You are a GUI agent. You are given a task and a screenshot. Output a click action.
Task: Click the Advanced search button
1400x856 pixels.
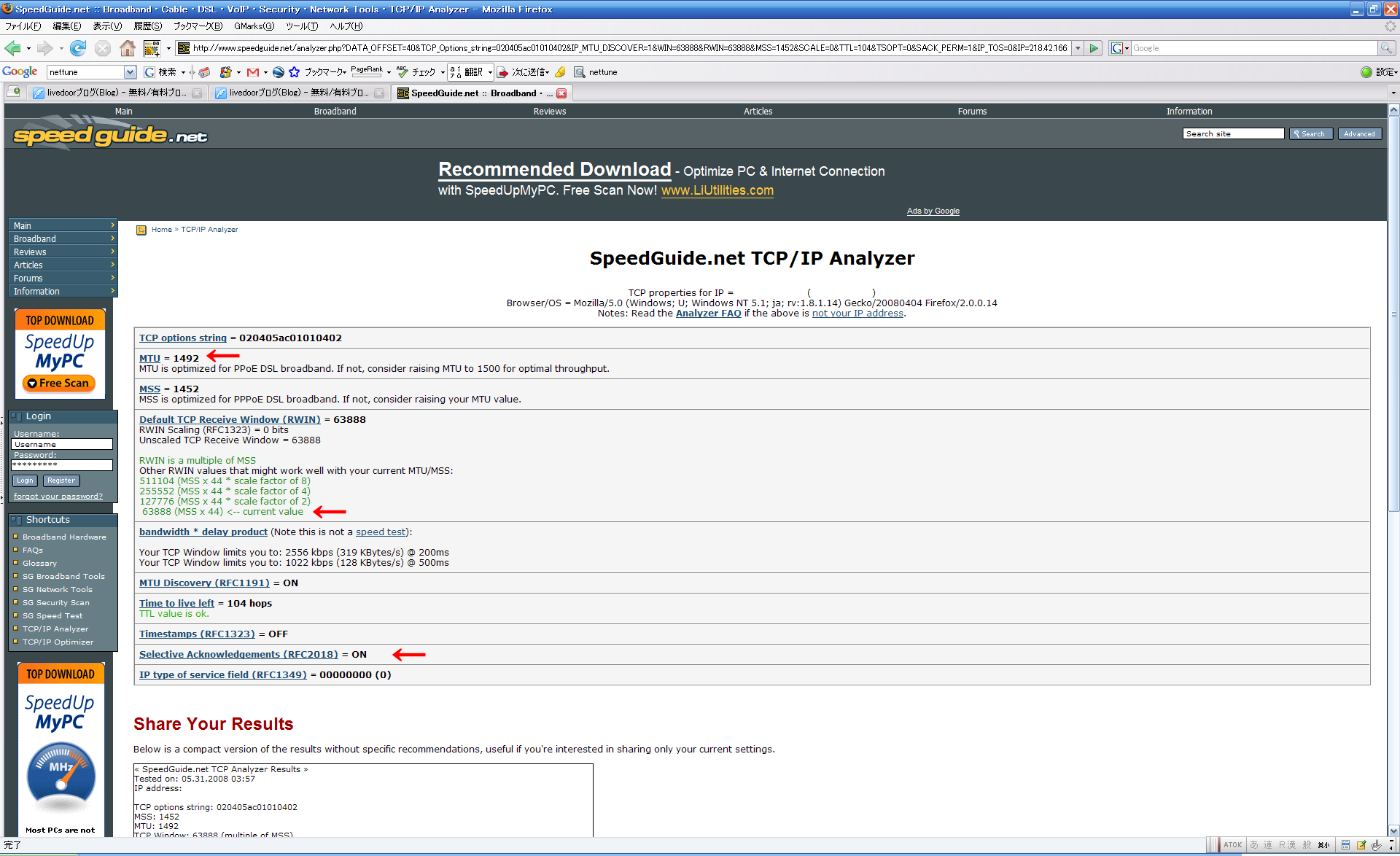[x=1359, y=134]
